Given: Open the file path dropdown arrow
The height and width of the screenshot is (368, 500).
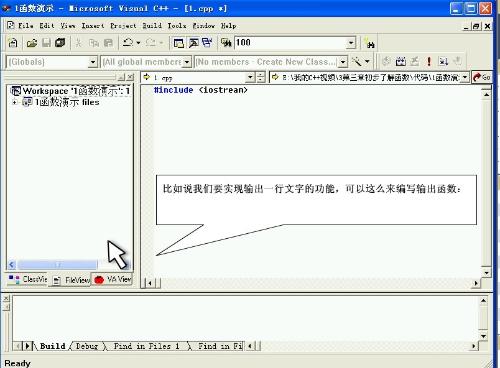Looking at the screenshot, I should [465, 78].
